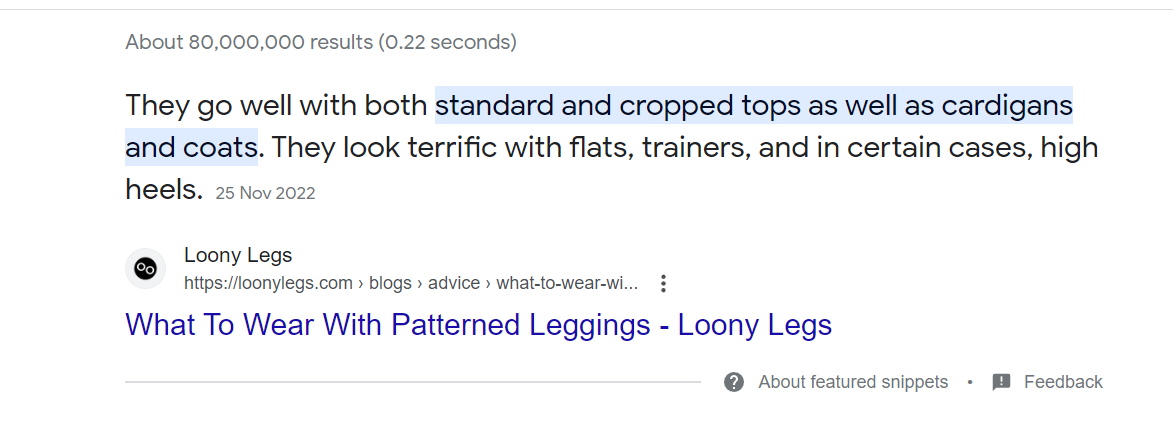The image size is (1173, 440).
Task: Click the Loony Legs site name
Action: 238,256
